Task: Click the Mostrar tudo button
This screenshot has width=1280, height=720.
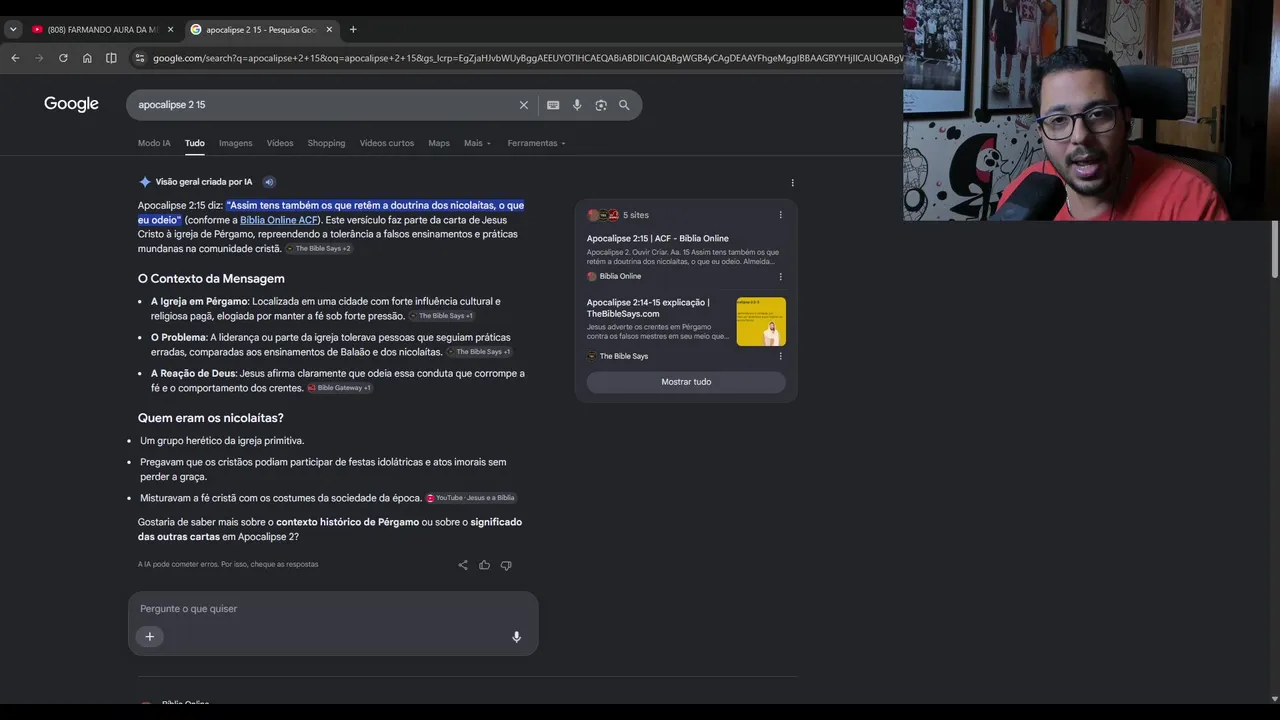Action: click(x=686, y=382)
